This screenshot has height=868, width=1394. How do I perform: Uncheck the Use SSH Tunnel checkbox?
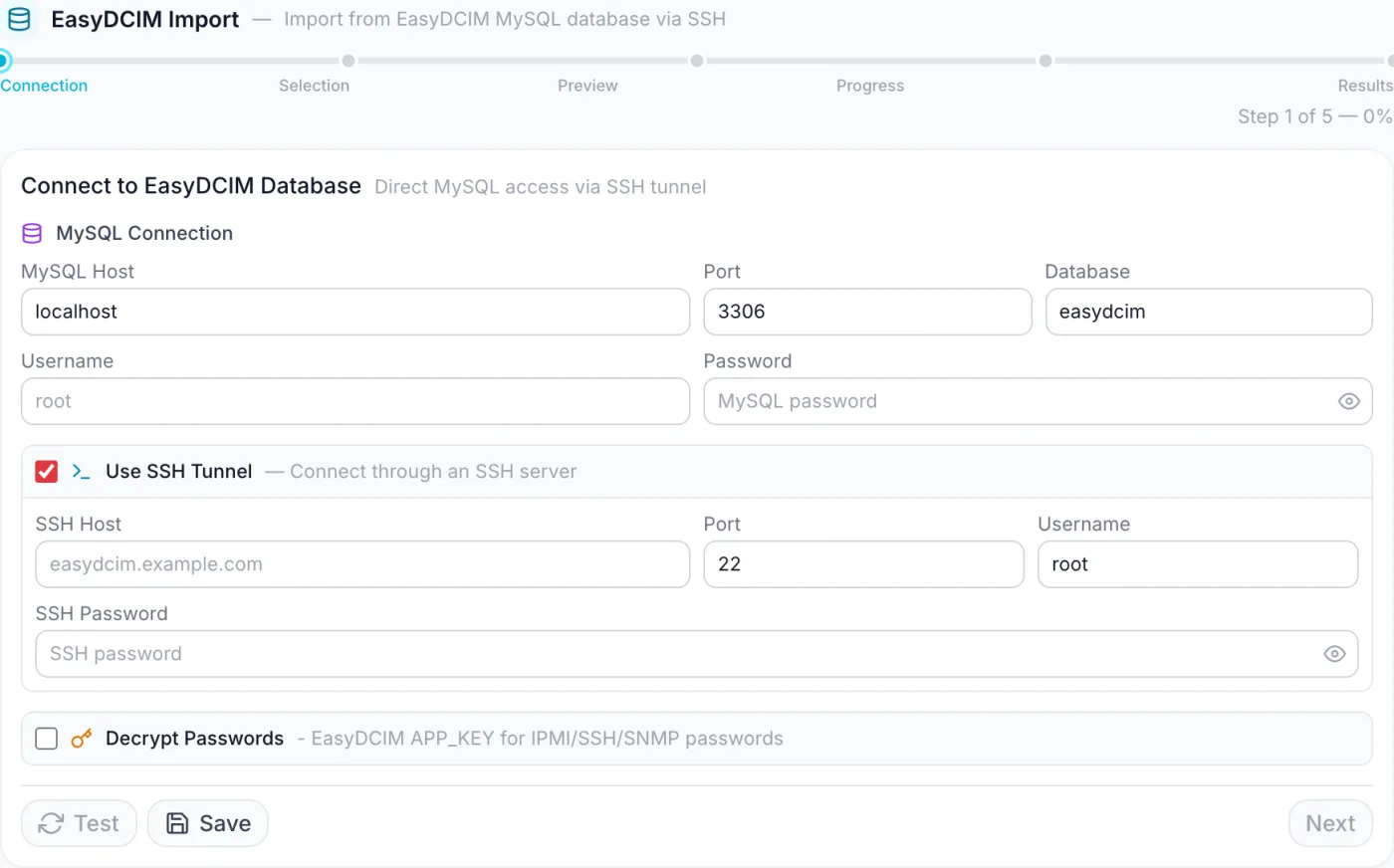(47, 472)
